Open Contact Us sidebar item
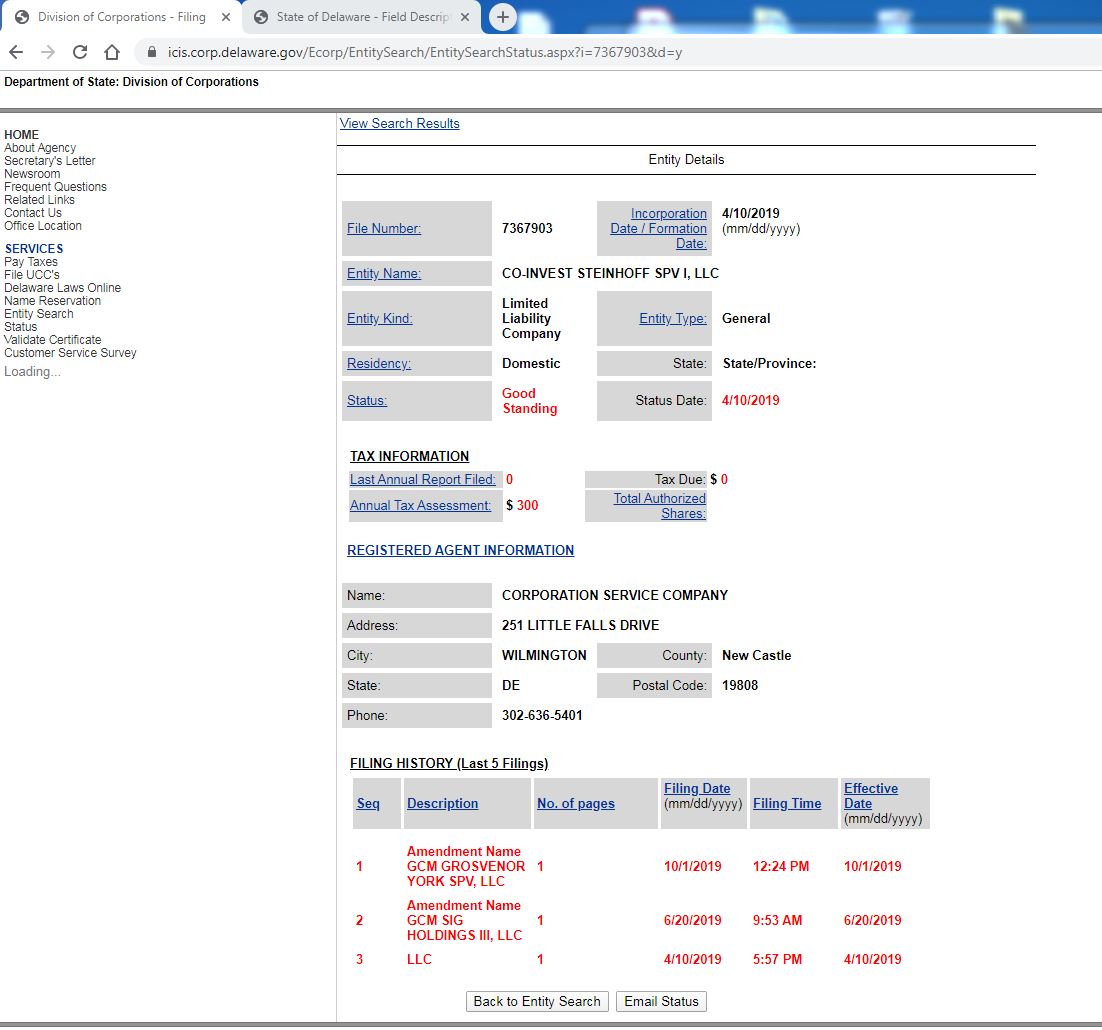Image resolution: width=1102 pixels, height=1030 pixels. (33, 213)
